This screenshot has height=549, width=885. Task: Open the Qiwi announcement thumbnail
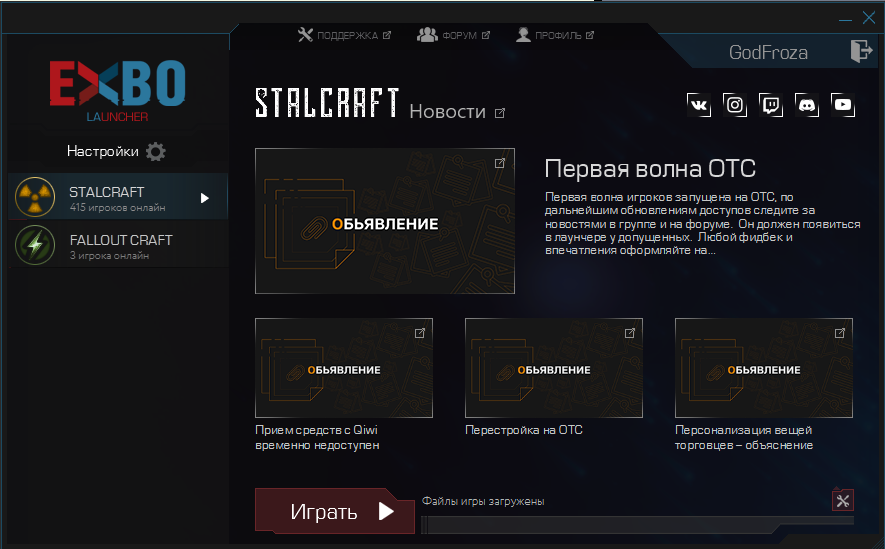(x=344, y=368)
